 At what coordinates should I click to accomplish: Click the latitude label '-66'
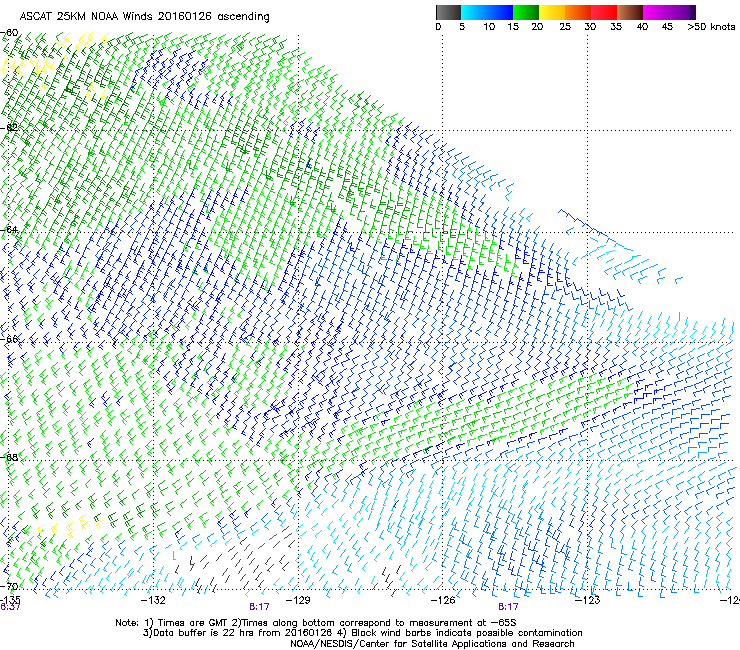tap(9, 339)
